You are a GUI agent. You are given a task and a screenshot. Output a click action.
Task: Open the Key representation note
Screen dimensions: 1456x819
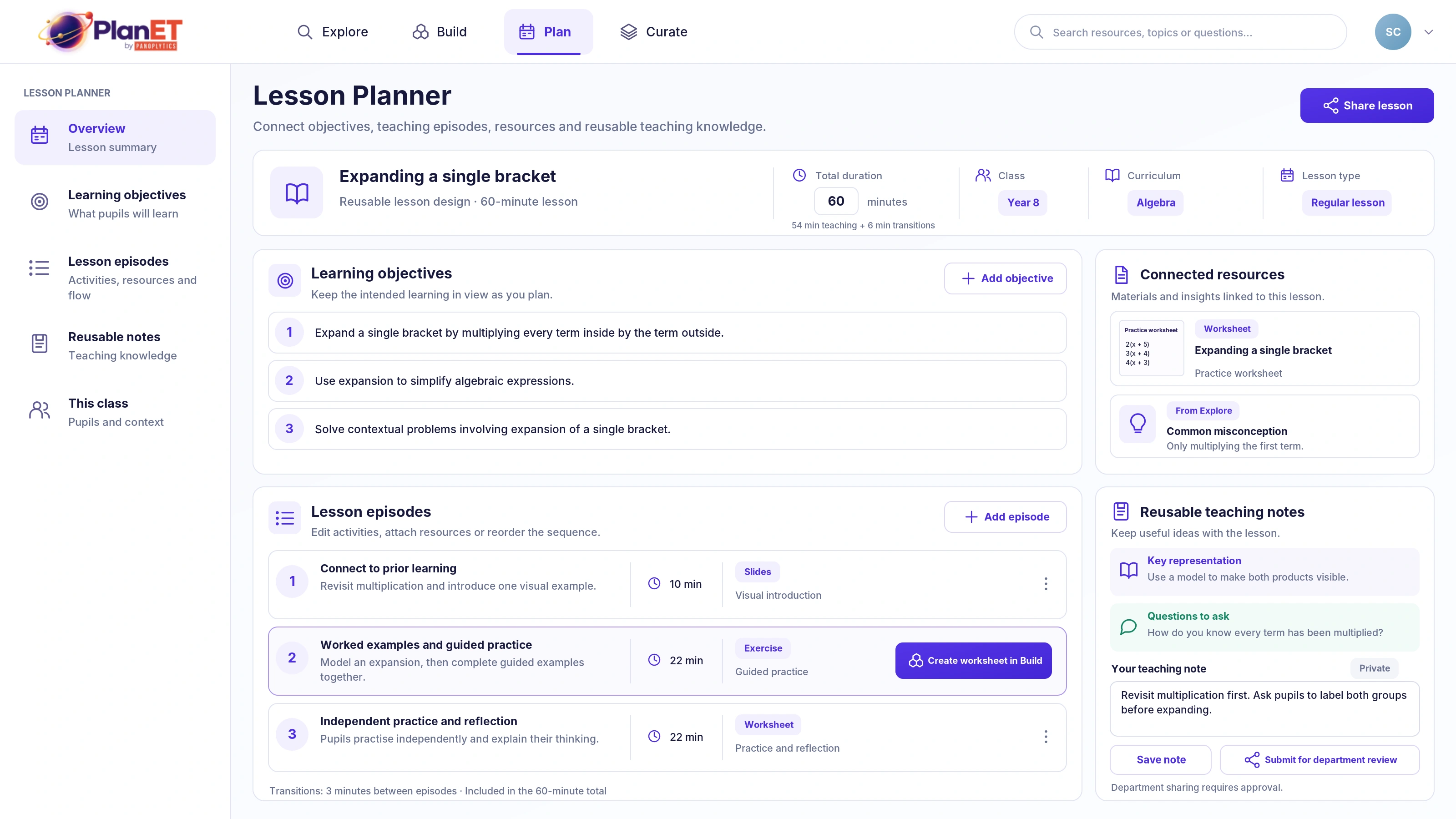click(1264, 571)
